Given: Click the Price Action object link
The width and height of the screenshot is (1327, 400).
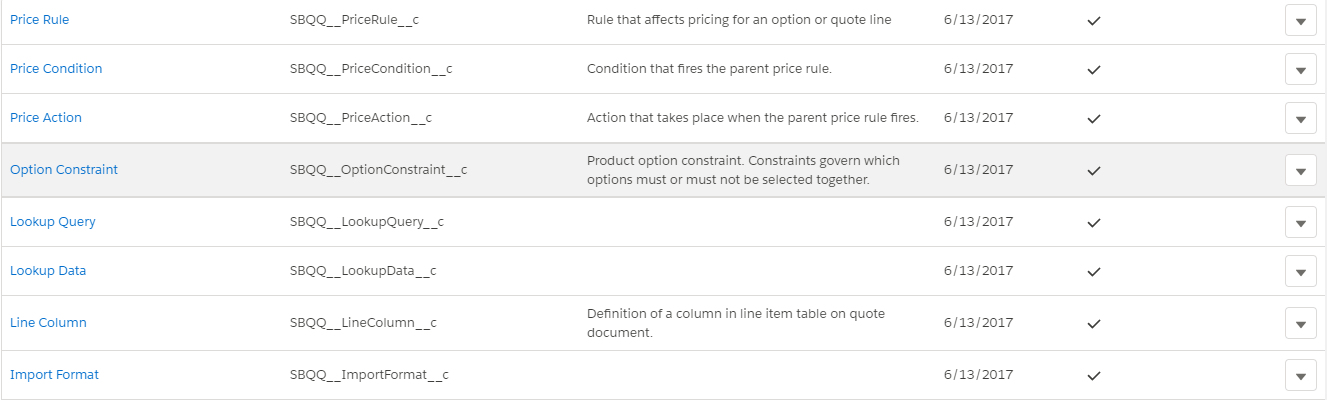Looking at the screenshot, I should point(46,118).
